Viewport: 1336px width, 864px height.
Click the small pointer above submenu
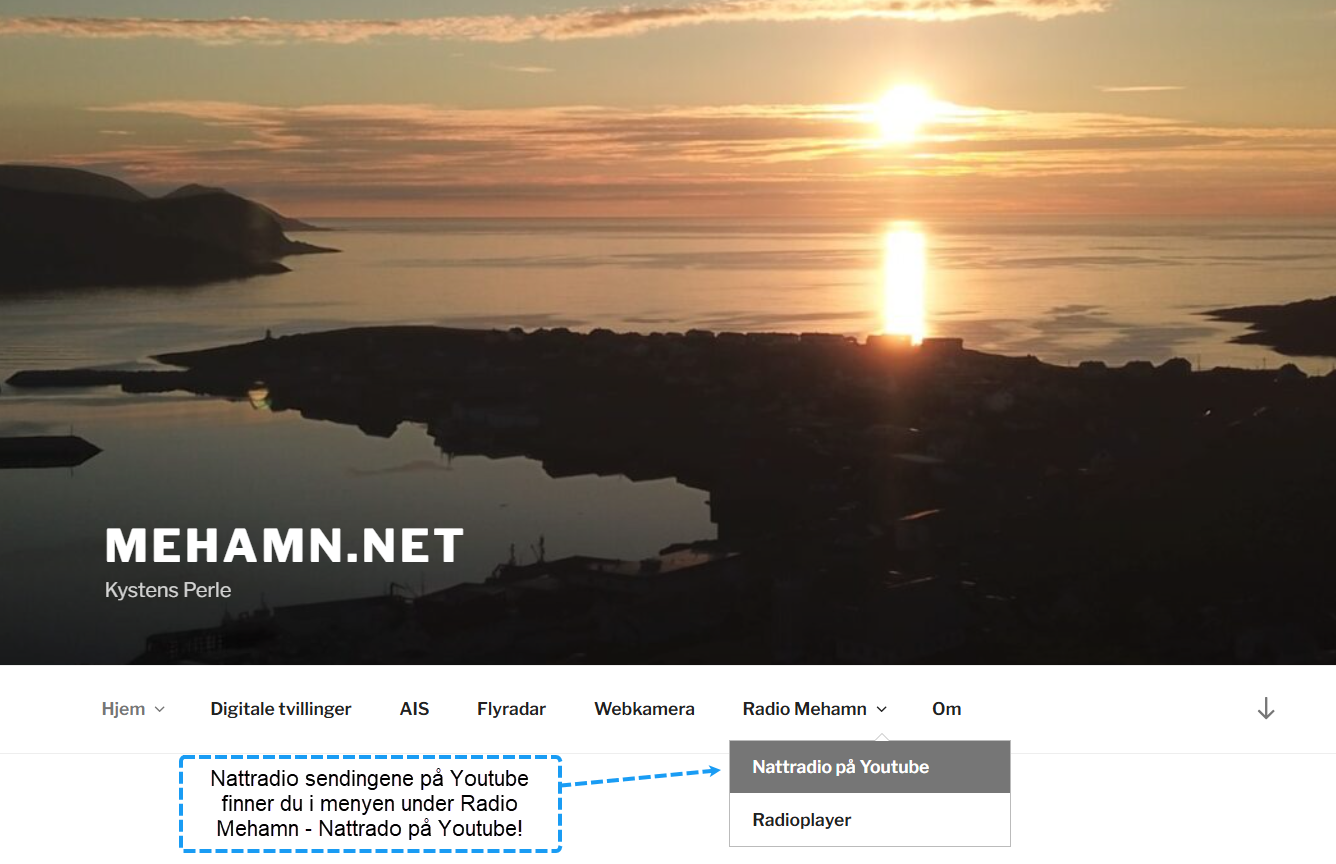(881, 737)
